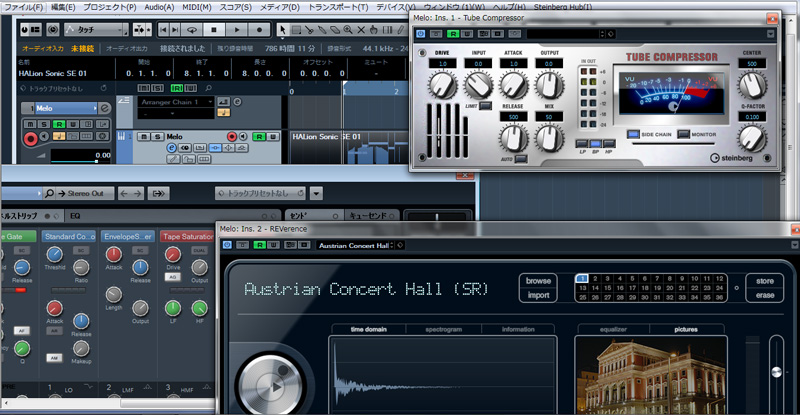The image size is (800, 415).
Task: Go to previous marker in transport
Action: coord(163,30)
